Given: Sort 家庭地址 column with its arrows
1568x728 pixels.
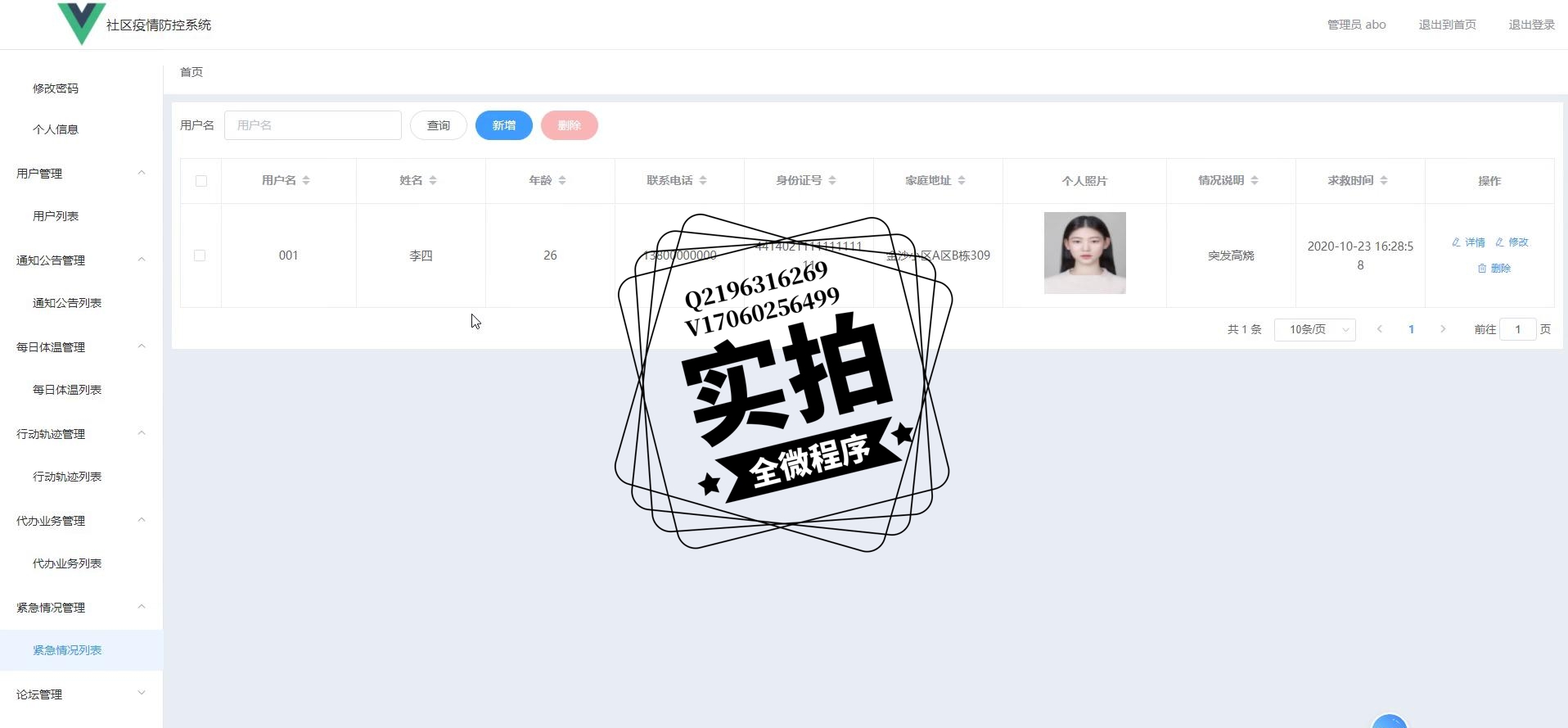Looking at the screenshot, I should point(962,181).
